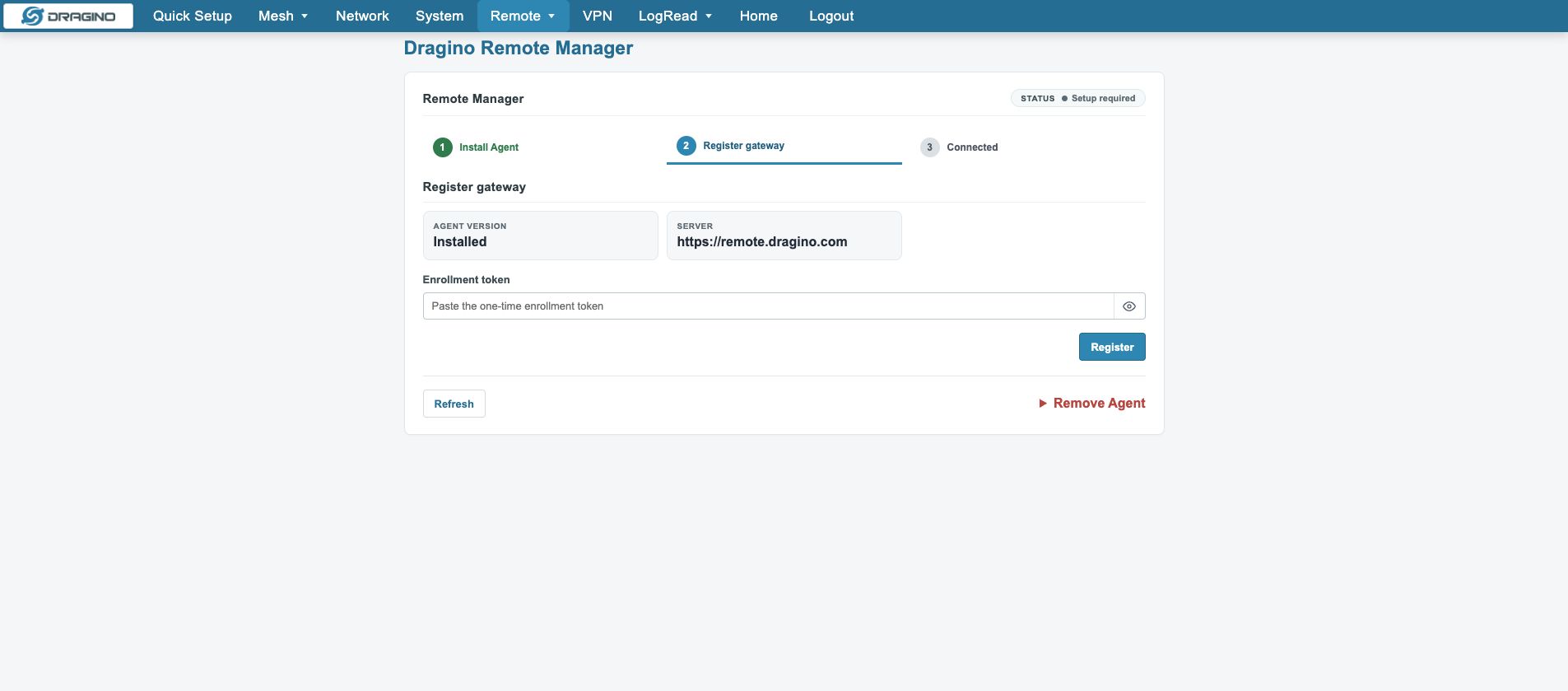
Task: Open the Quick Setup menu item
Action: [193, 16]
